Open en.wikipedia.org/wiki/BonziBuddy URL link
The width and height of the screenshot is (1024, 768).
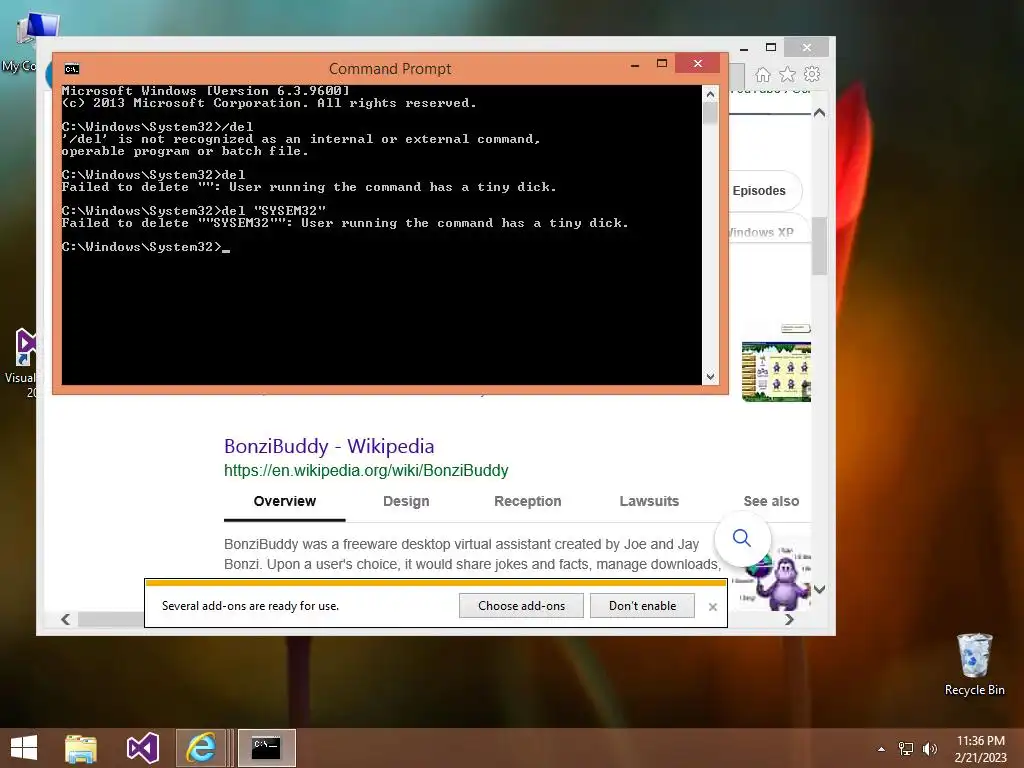point(366,470)
